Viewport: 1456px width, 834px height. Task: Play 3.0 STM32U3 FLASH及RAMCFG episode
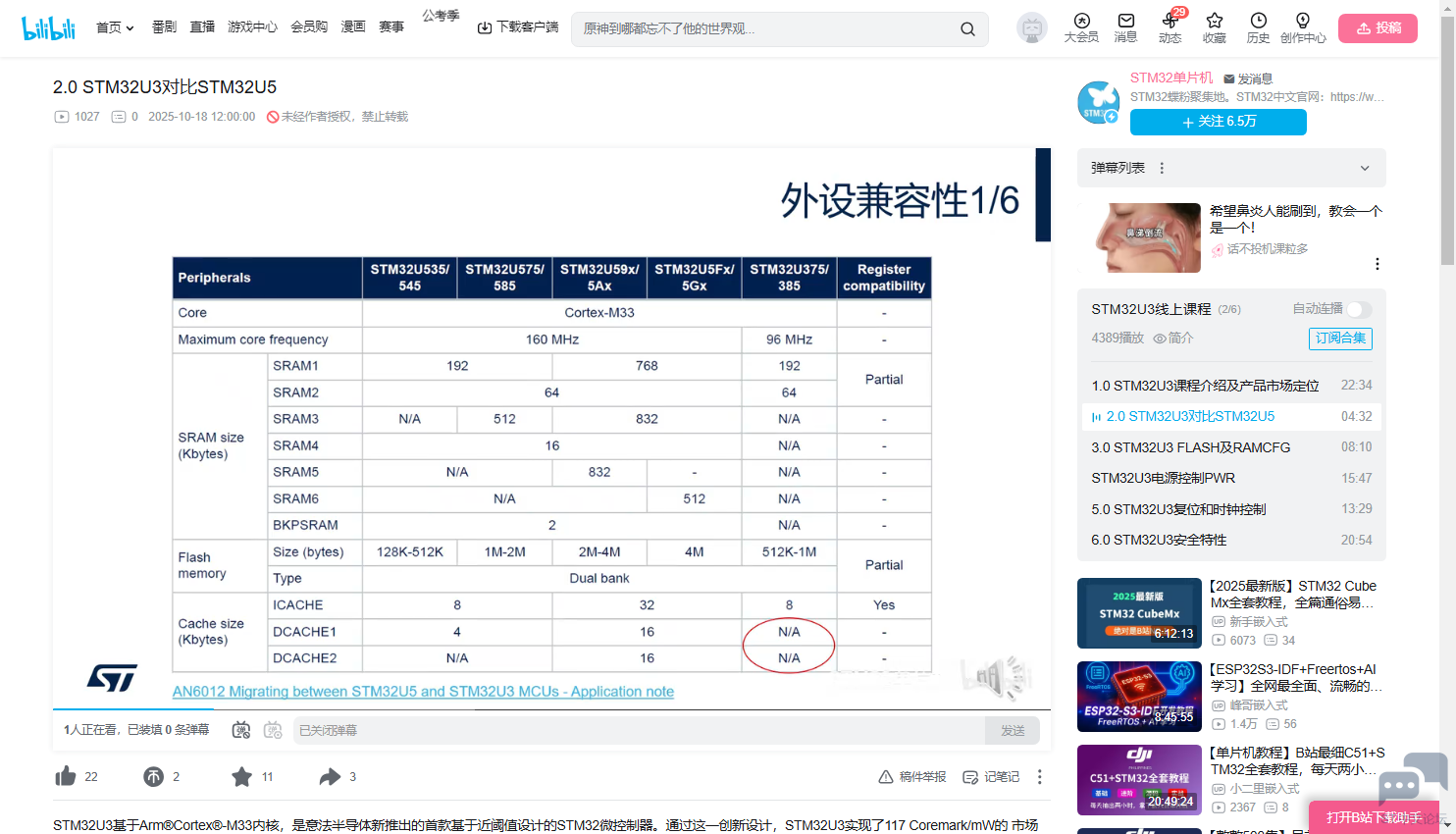coord(1231,447)
